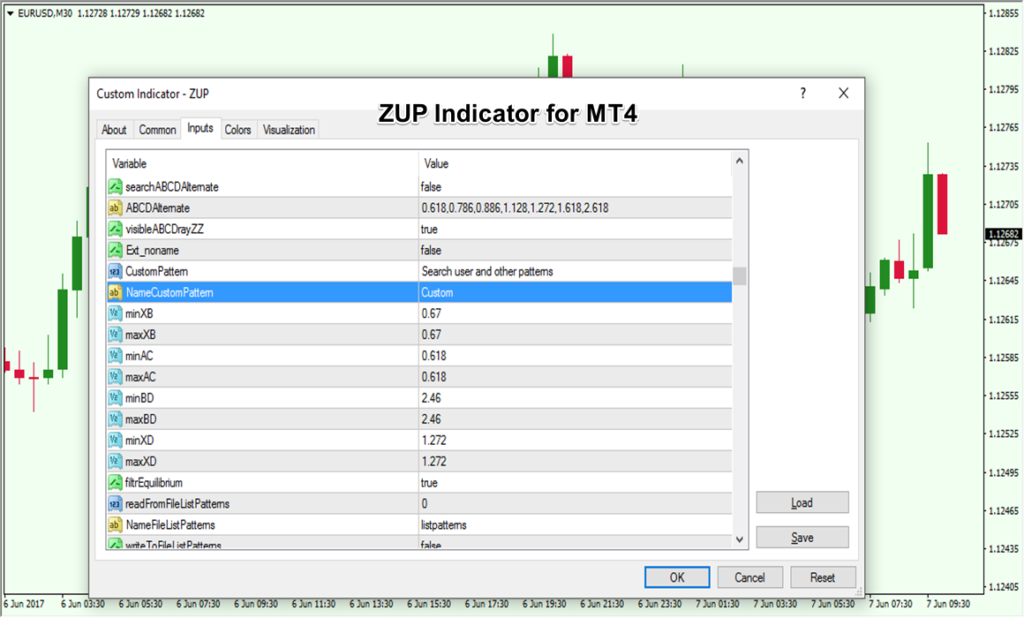Screen dimensions: 1024x618
Task: Click the icon beside NameCustomPattern row
Action: pyautogui.click(x=115, y=293)
